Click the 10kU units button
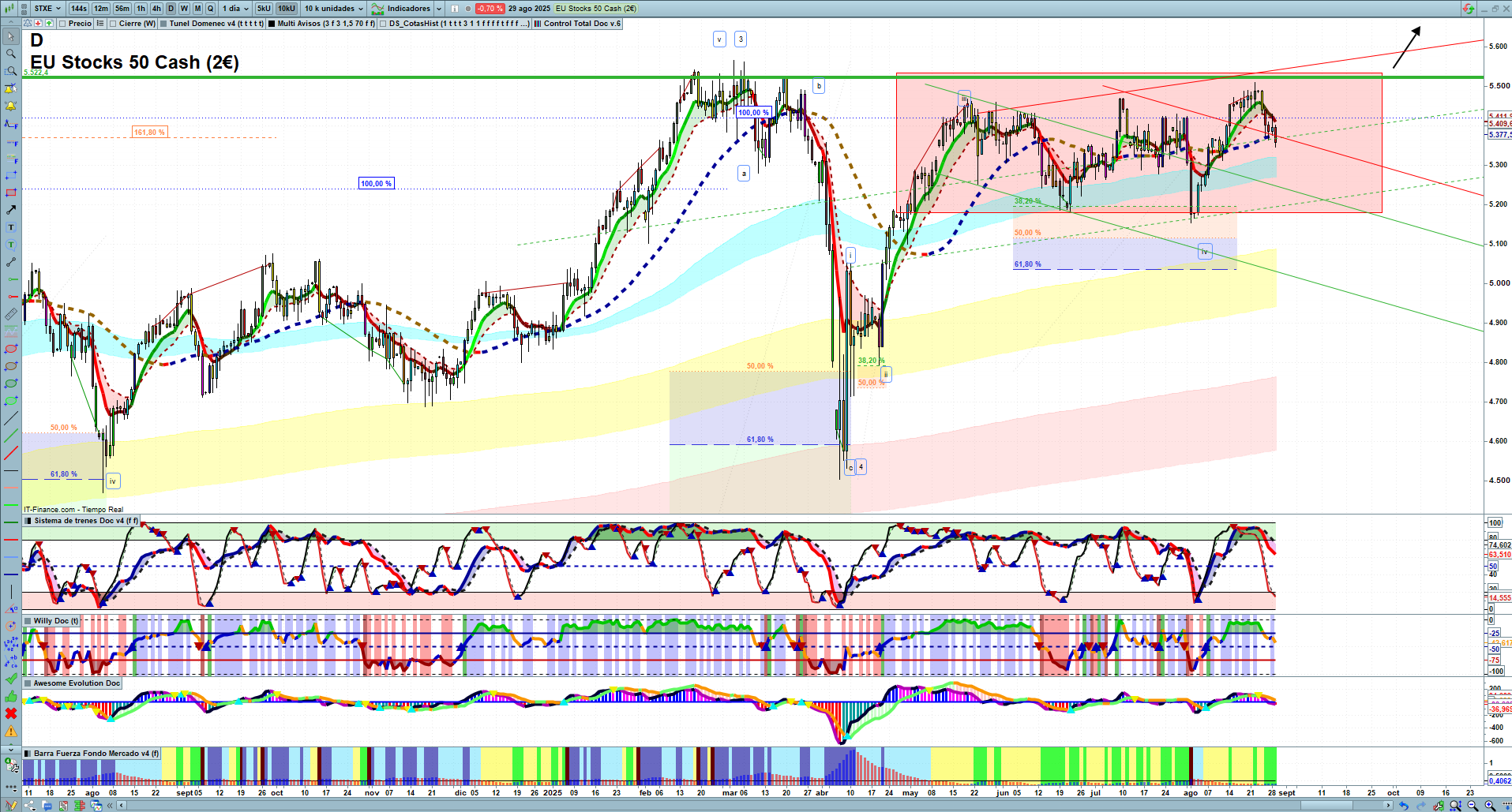The width and height of the screenshot is (1512, 812). pos(287,9)
